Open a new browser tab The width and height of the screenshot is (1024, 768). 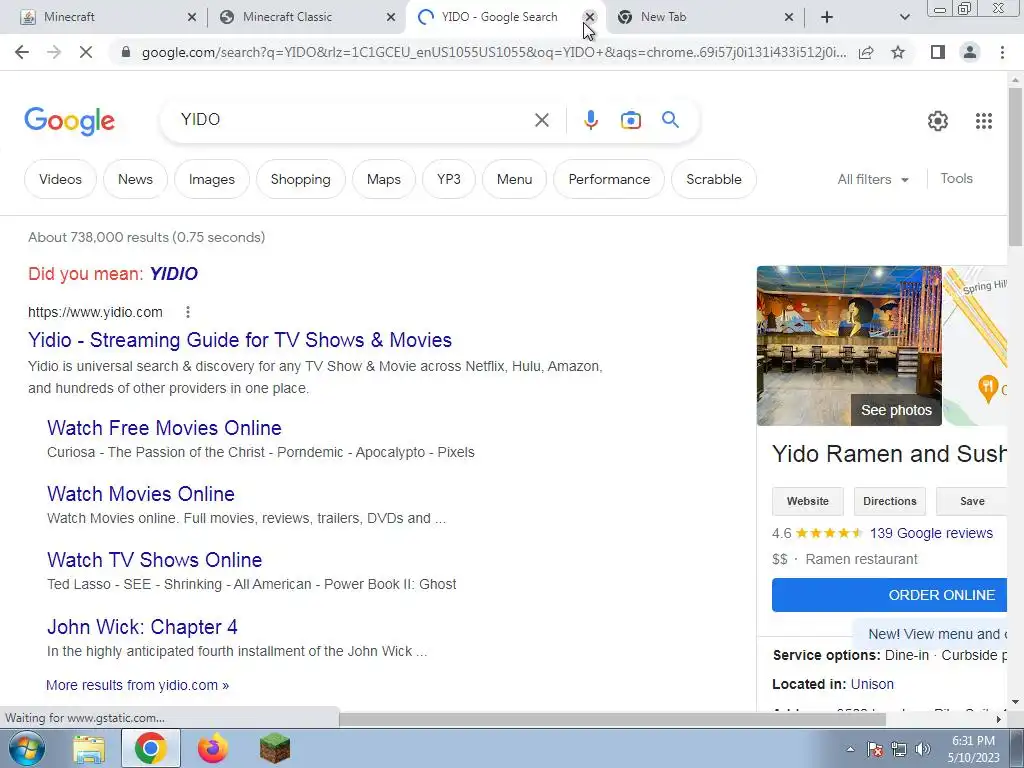tap(827, 17)
